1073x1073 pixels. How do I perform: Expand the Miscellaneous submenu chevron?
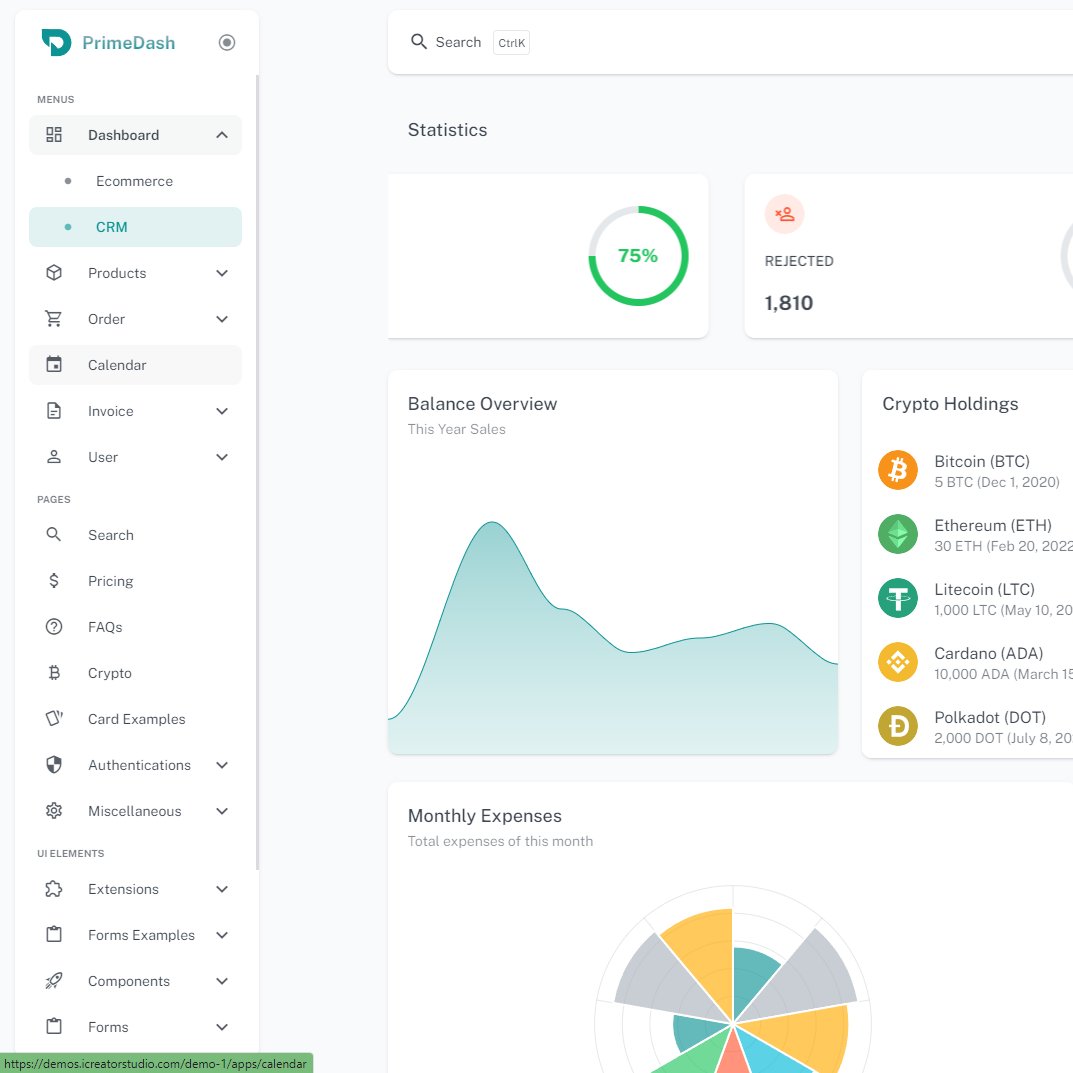[222, 811]
